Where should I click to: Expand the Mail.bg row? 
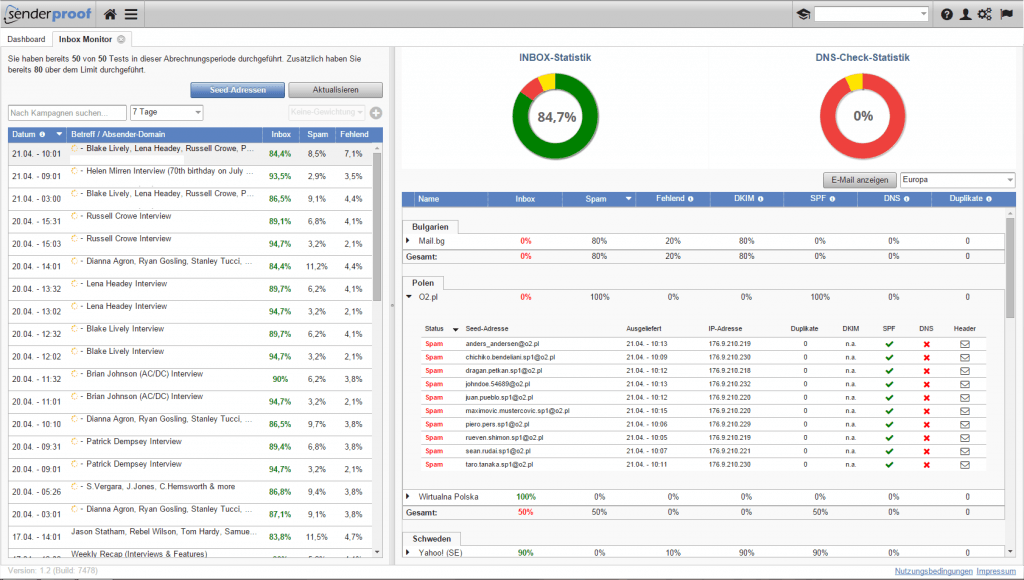pos(408,241)
